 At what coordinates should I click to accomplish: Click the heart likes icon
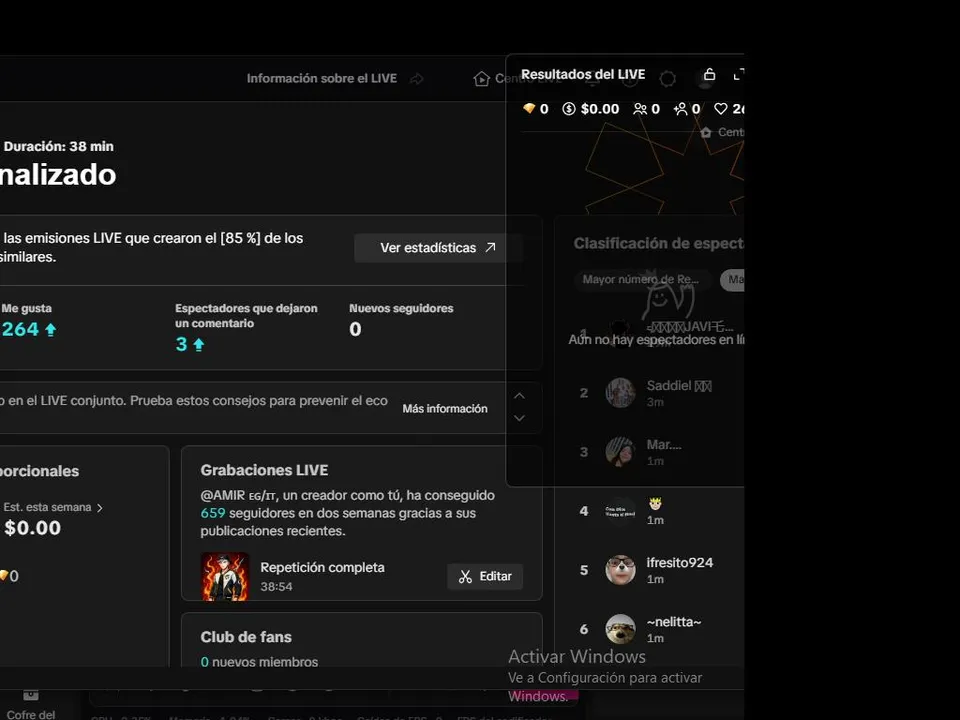click(x=721, y=109)
